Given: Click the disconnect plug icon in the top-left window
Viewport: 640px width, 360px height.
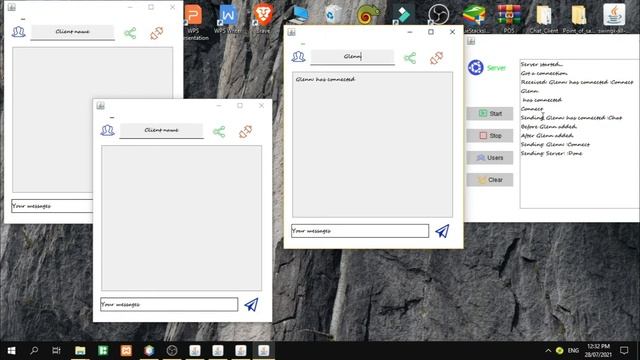Looking at the screenshot, I should click(156, 33).
